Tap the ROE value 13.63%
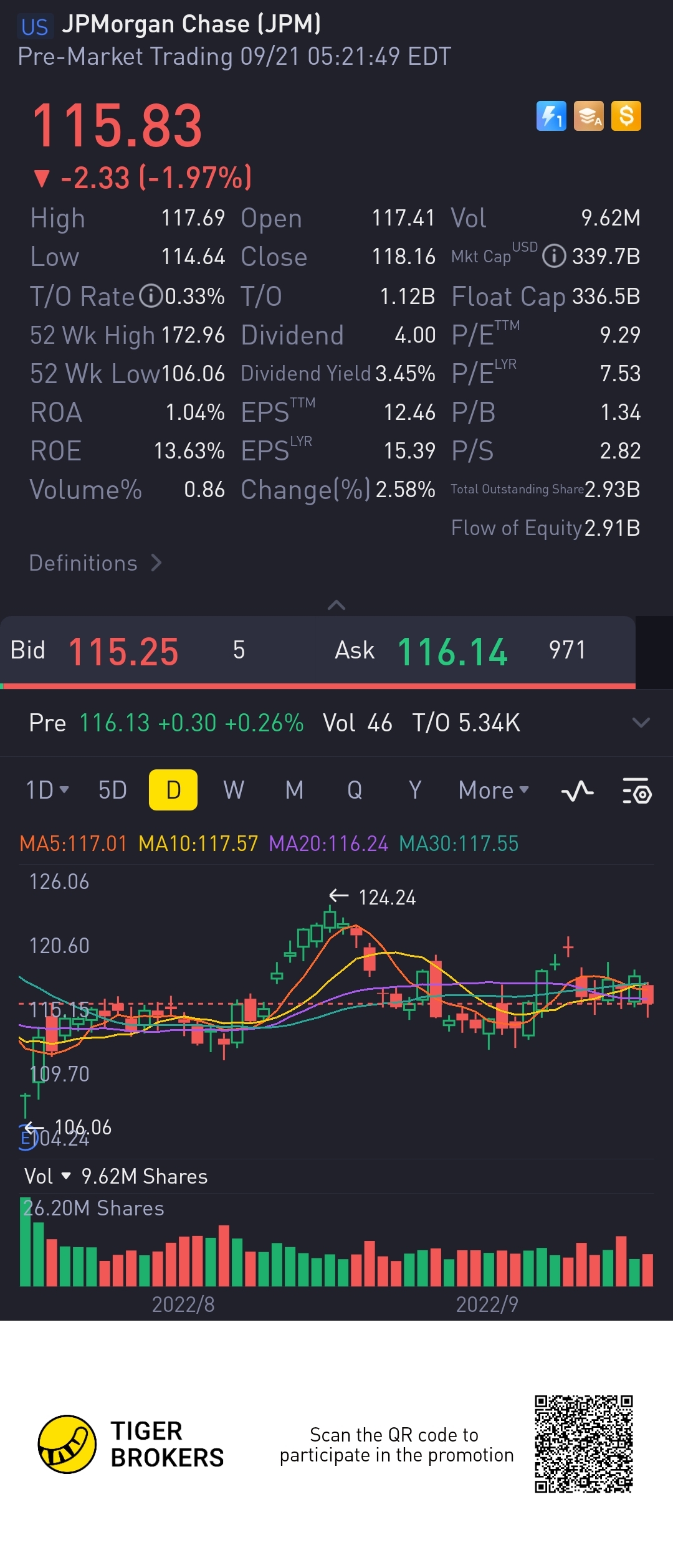The width and height of the screenshot is (673, 1568). (x=189, y=451)
